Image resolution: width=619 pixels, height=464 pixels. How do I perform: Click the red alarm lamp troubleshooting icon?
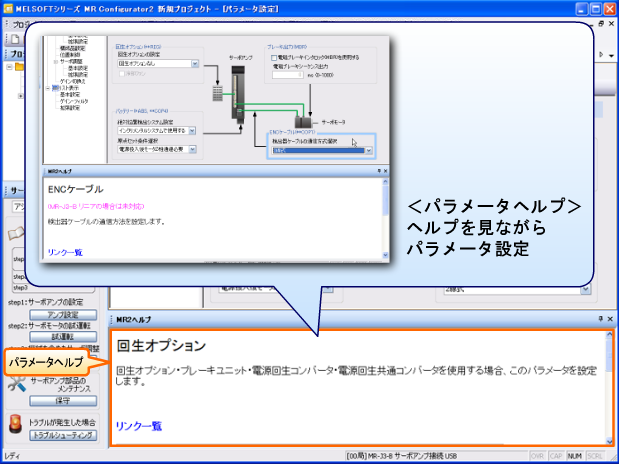pos(15,428)
